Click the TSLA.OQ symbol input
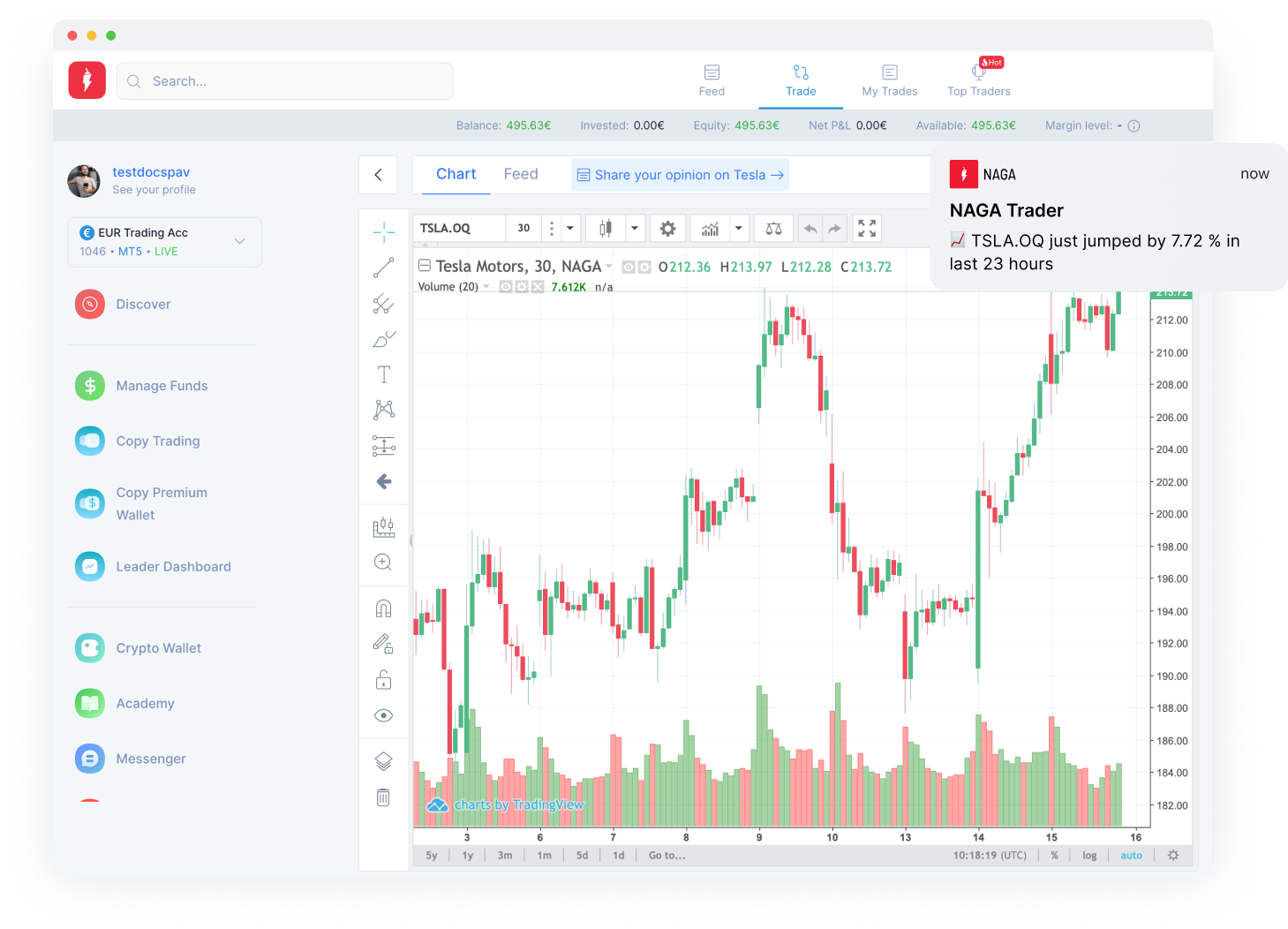The image size is (1288, 929). point(459,229)
